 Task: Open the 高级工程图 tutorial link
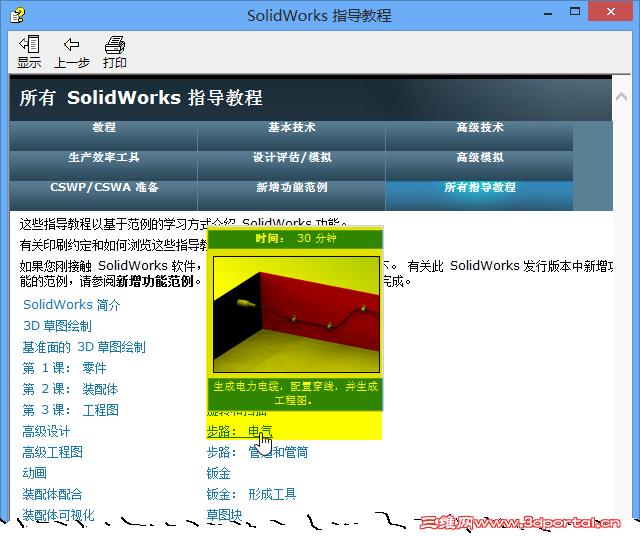(52, 452)
